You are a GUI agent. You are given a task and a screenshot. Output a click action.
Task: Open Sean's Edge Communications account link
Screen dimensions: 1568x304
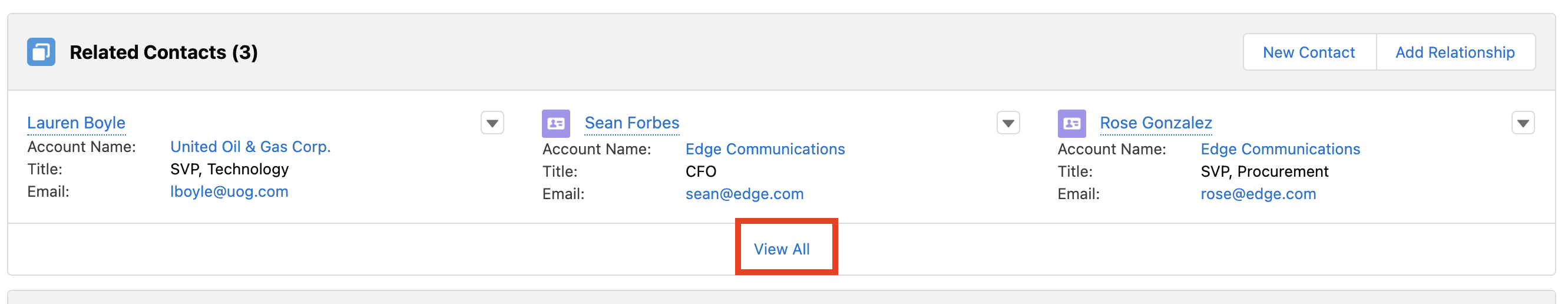[x=765, y=149]
